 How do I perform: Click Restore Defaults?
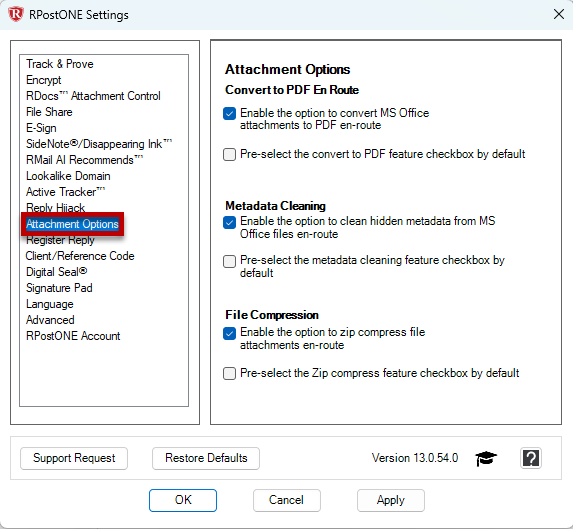206,458
